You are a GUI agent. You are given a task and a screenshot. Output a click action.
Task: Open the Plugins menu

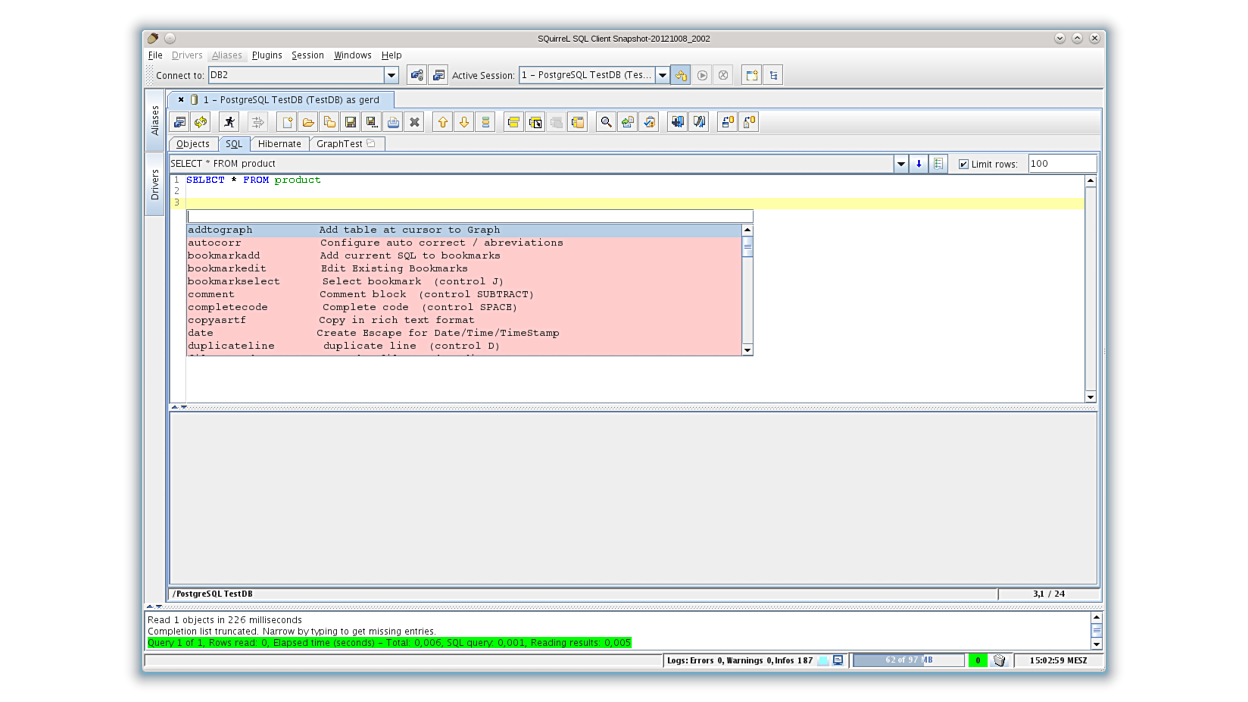pyautogui.click(x=267, y=55)
